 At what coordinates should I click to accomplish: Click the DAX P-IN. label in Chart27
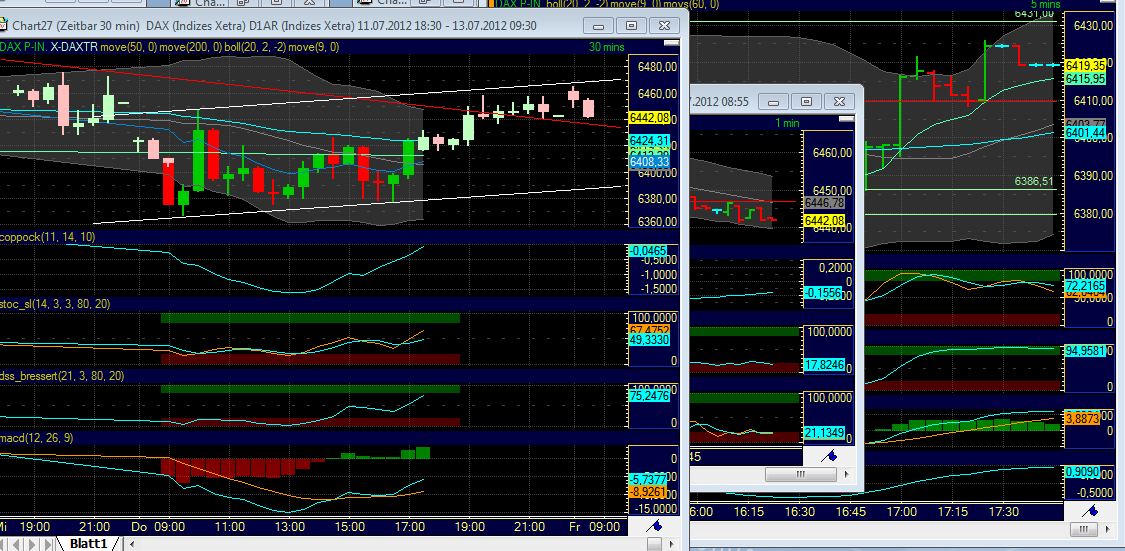point(23,47)
